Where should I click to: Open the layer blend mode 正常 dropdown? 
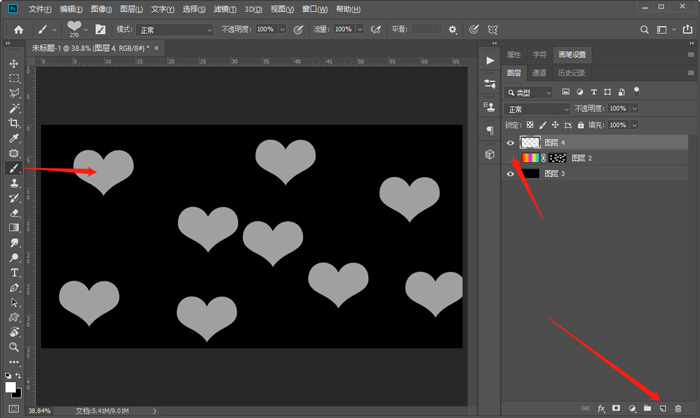point(537,108)
